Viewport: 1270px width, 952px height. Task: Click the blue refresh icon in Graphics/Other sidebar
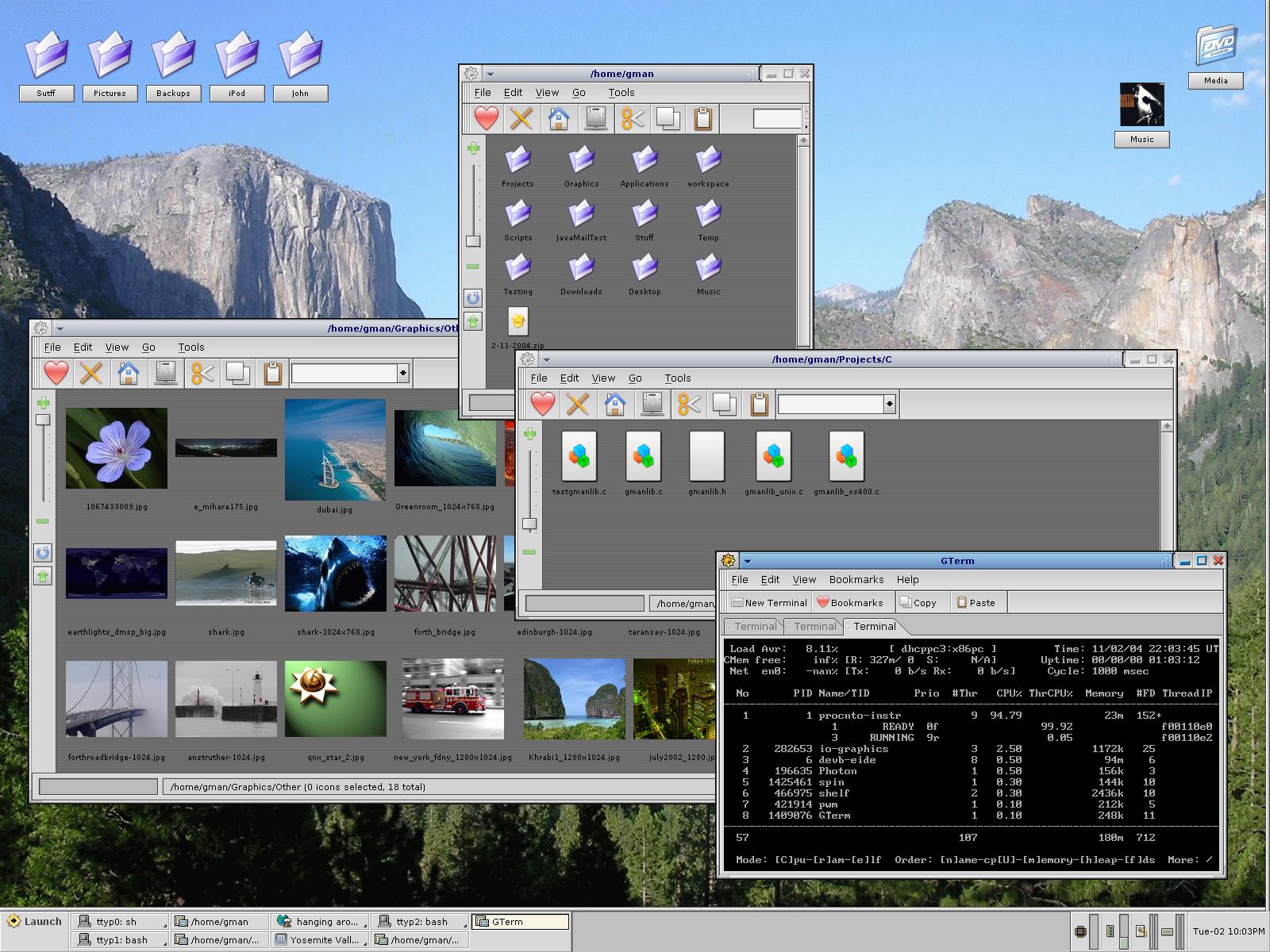point(43,553)
